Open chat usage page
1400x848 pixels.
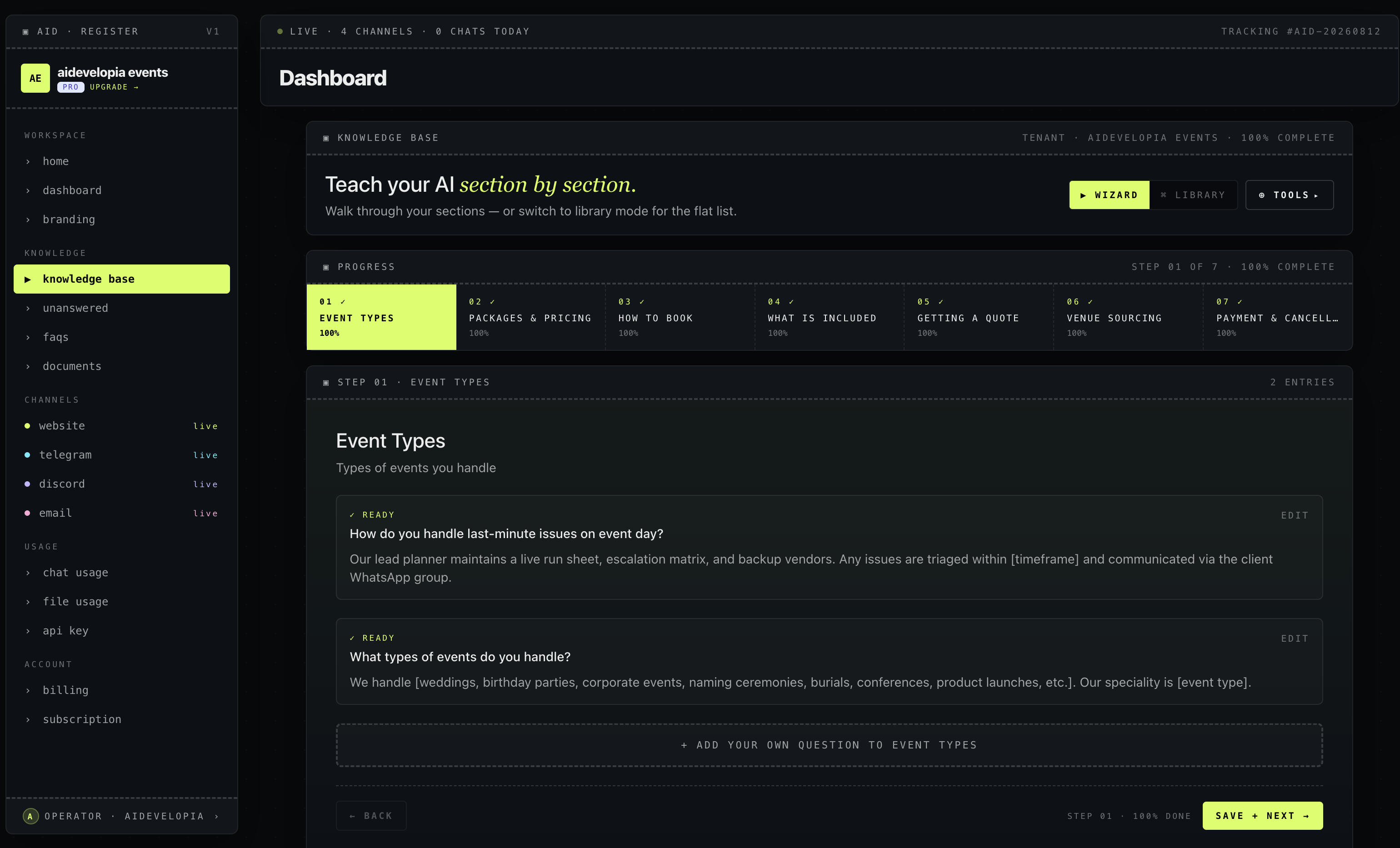pyautogui.click(x=122, y=573)
